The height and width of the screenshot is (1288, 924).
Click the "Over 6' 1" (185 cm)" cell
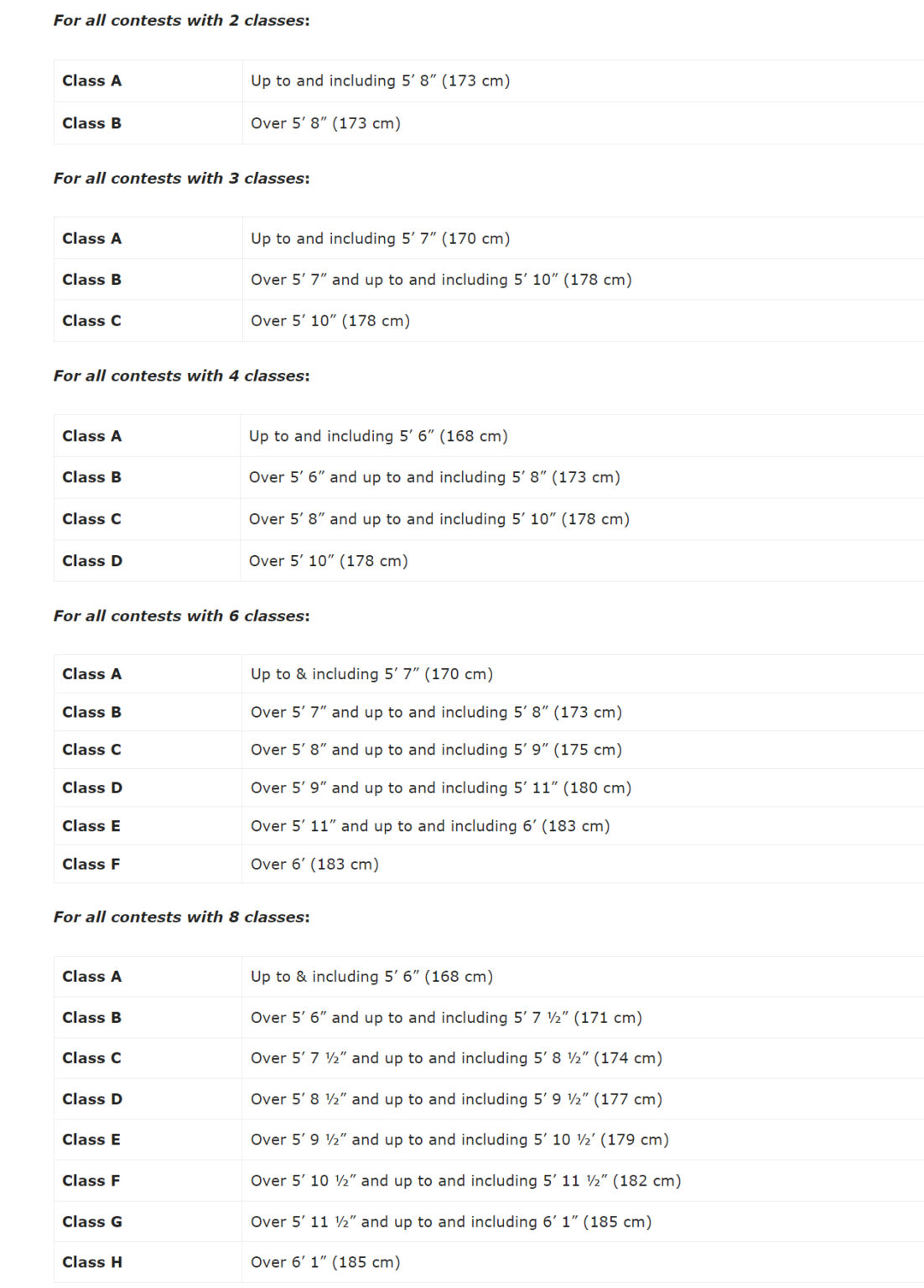click(325, 1263)
